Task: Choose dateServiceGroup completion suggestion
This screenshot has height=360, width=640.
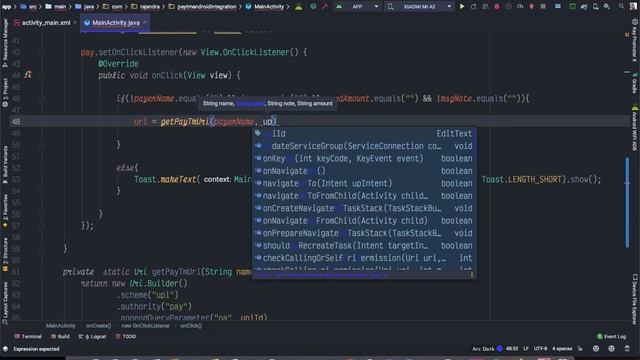Action: (x=364, y=146)
